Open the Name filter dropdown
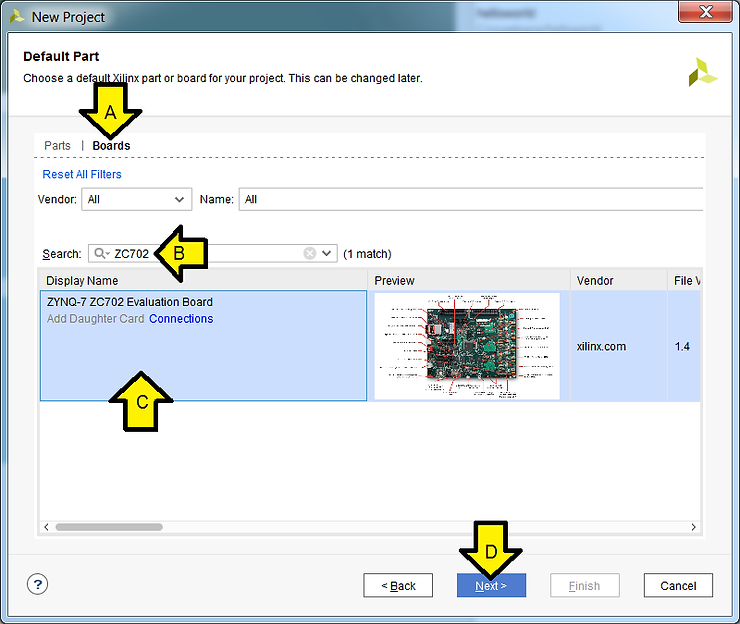 click(470, 199)
